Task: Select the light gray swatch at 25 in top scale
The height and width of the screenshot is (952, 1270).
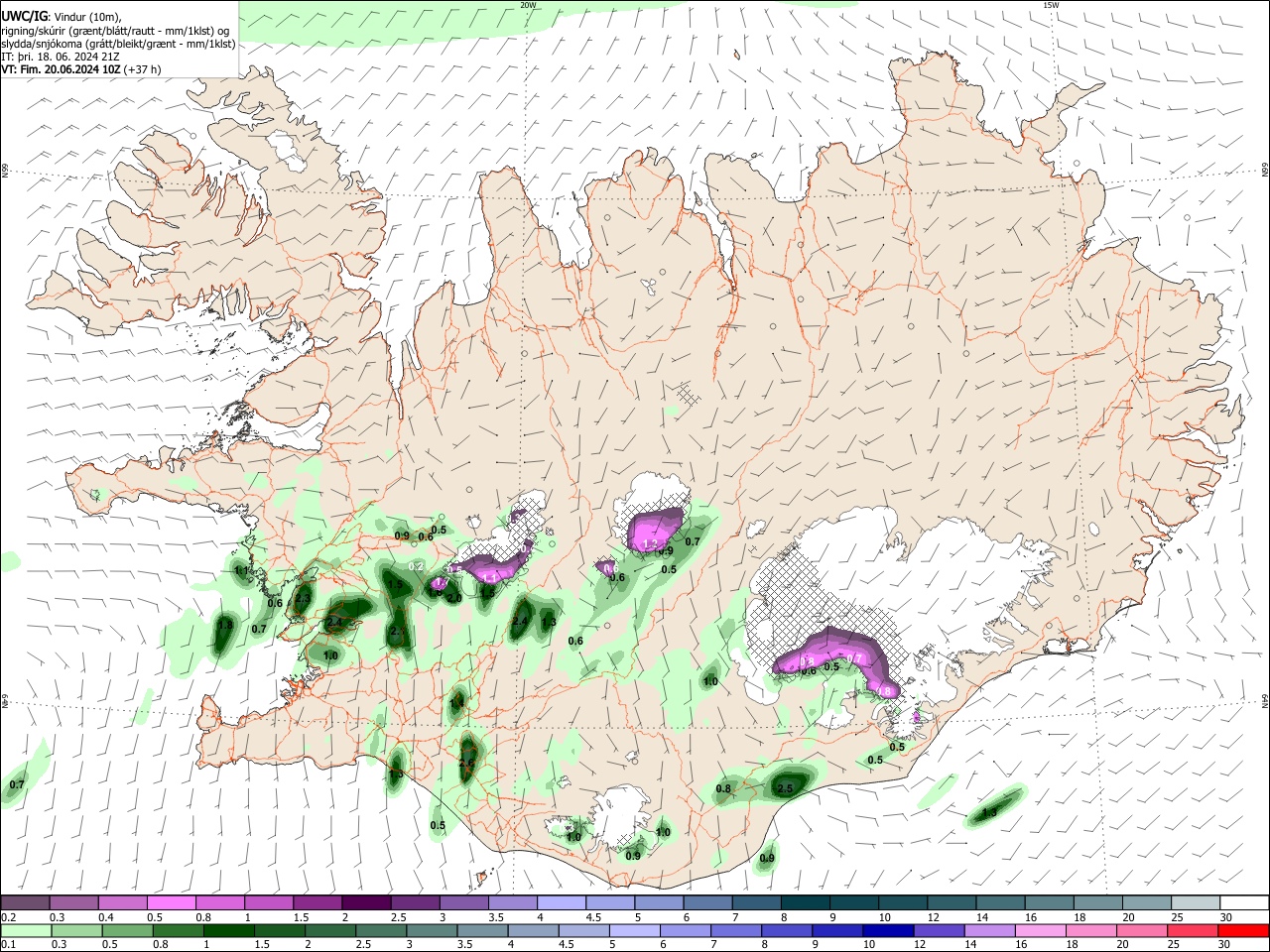Action: [x=1196, y=902]
